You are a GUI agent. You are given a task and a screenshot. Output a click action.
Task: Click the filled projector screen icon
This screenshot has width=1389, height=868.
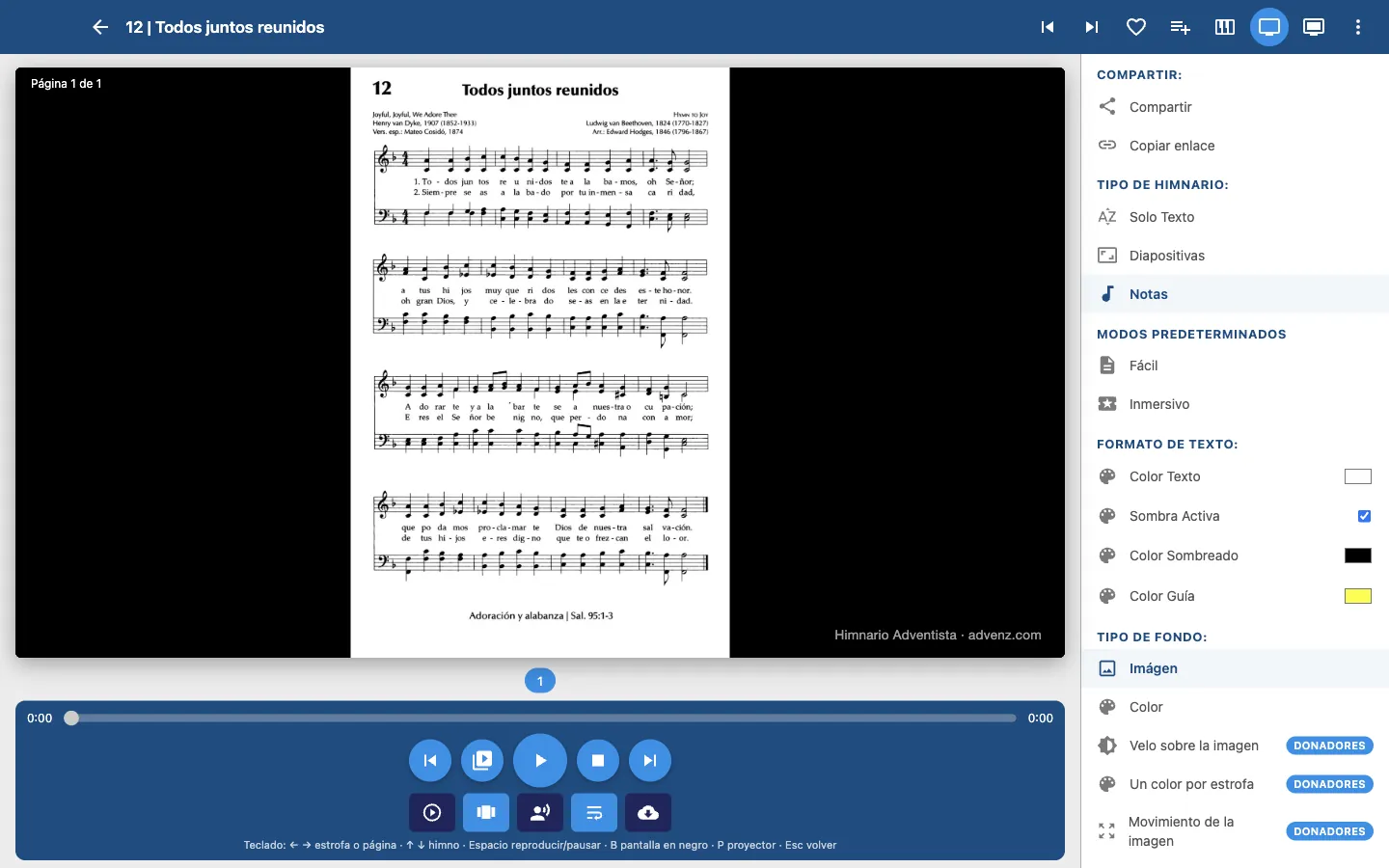coord(1314,27)
